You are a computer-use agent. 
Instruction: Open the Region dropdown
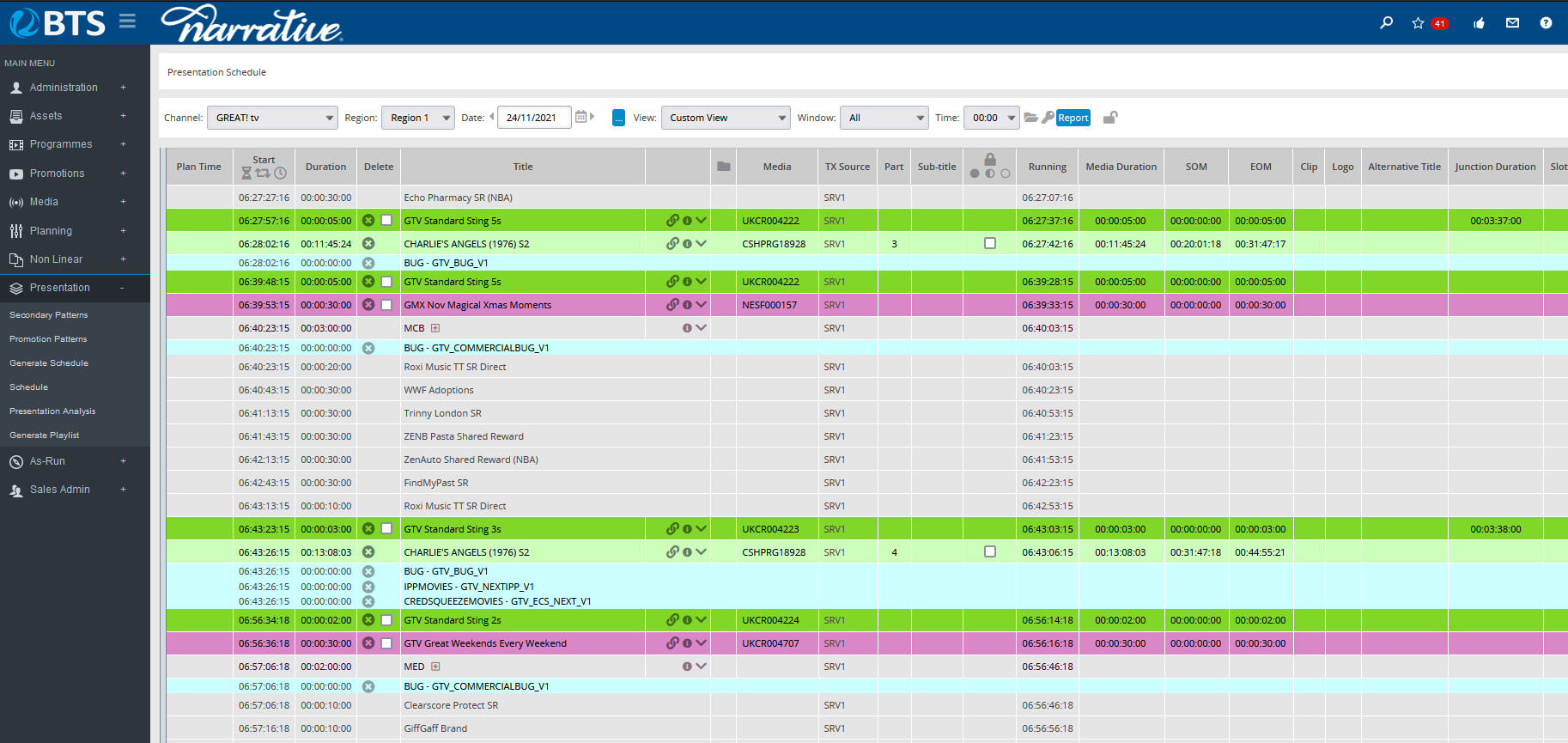click(418, 118)
